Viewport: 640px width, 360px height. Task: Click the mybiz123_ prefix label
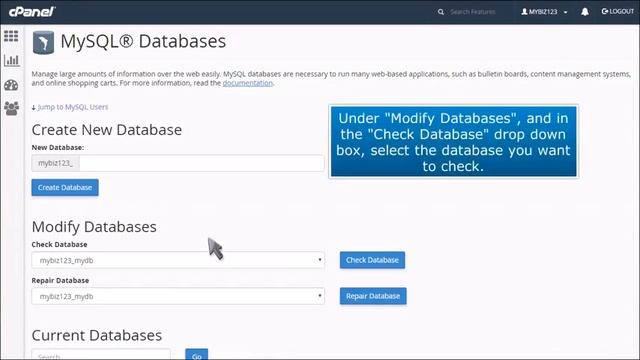point(56,163)
